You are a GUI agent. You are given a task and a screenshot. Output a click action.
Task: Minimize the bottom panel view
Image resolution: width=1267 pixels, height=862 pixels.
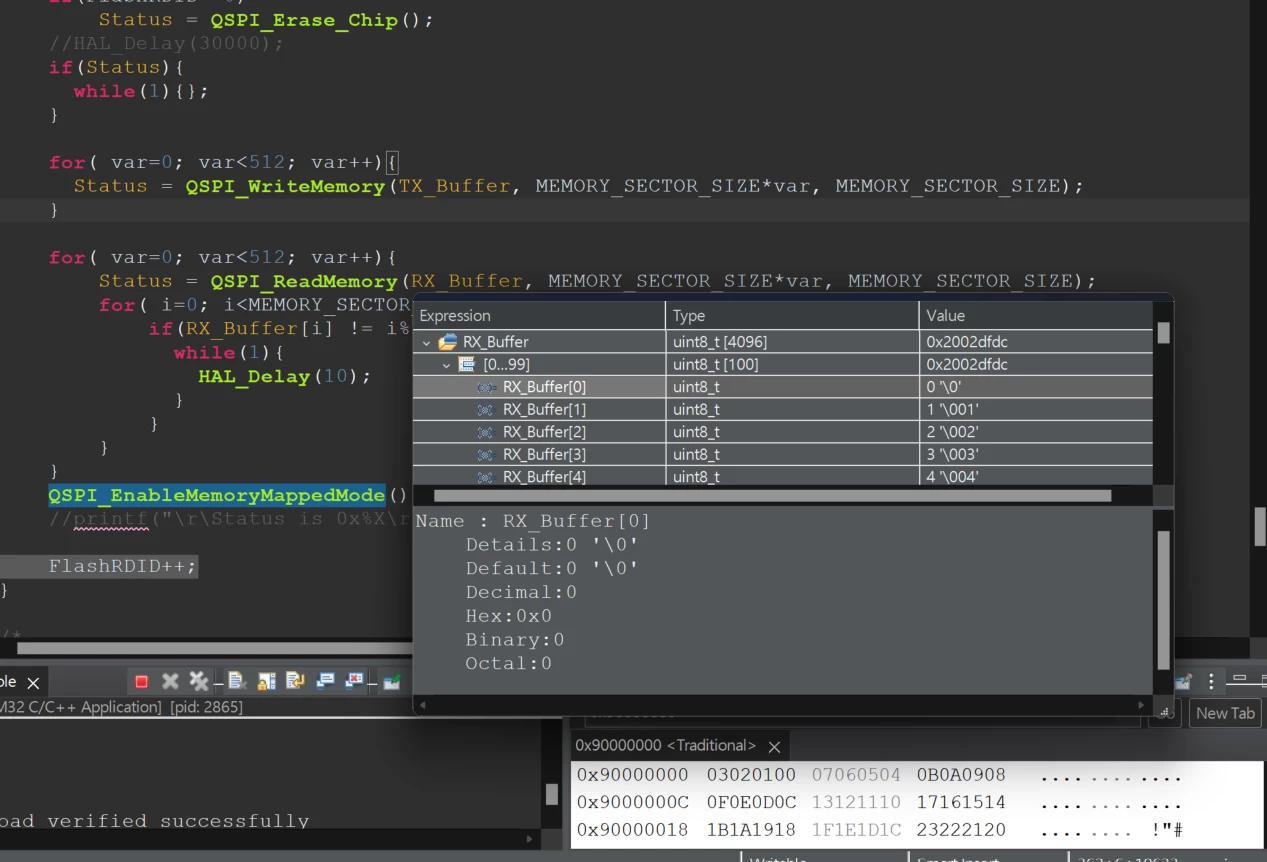[1240, 678]
